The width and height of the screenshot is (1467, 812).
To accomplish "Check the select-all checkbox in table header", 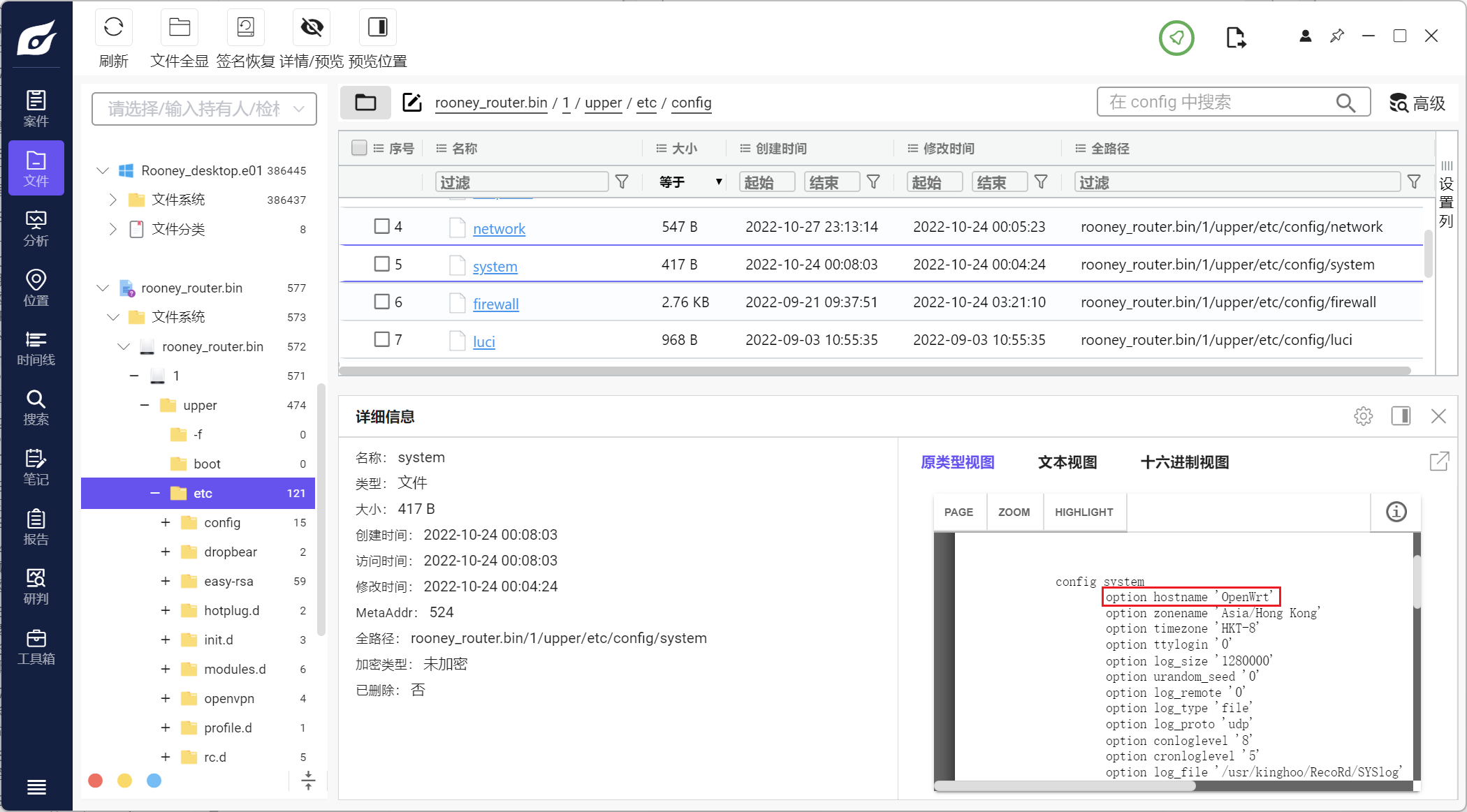I will coord(359,147).
